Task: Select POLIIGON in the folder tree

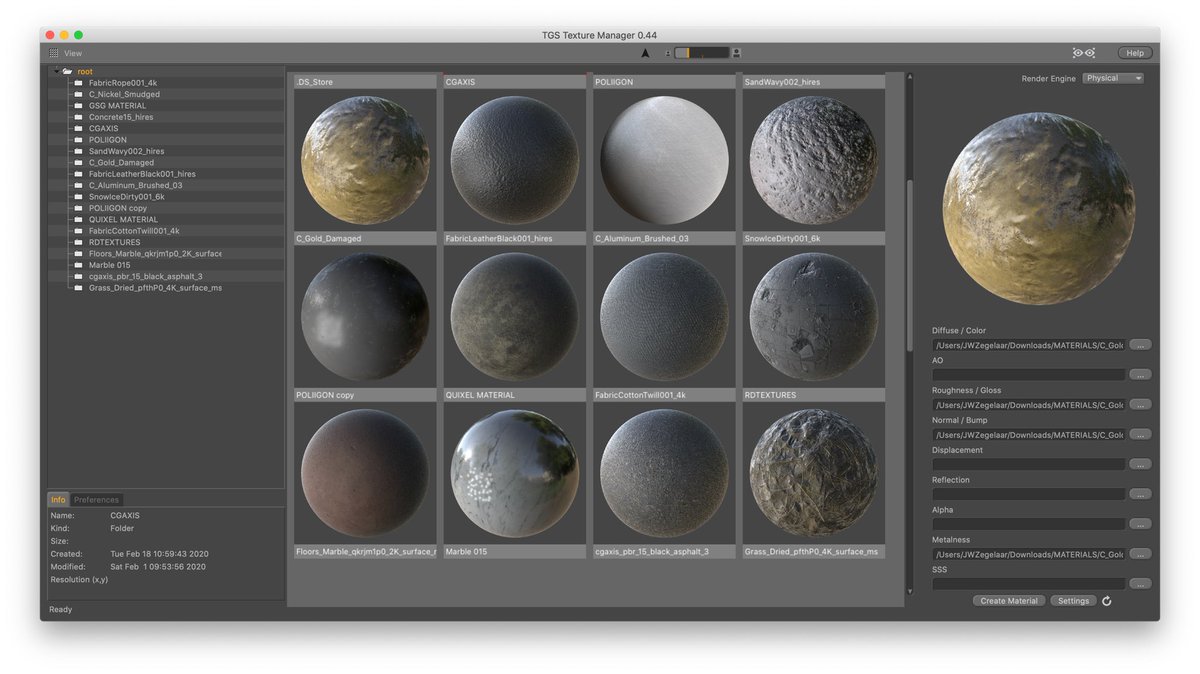Action: click(108, 140)
